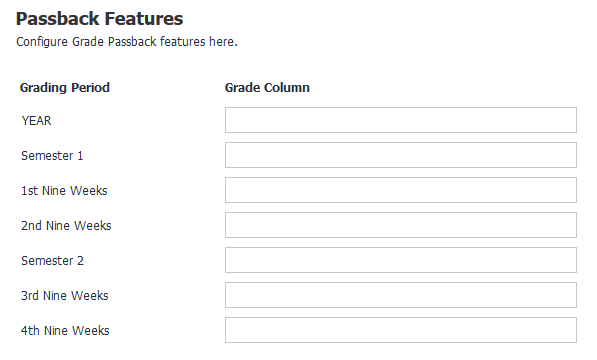The width and height of the screenshot is (597, 360).
Task: Click the 1st Nine Weeks label
Action: coord(64,191)
